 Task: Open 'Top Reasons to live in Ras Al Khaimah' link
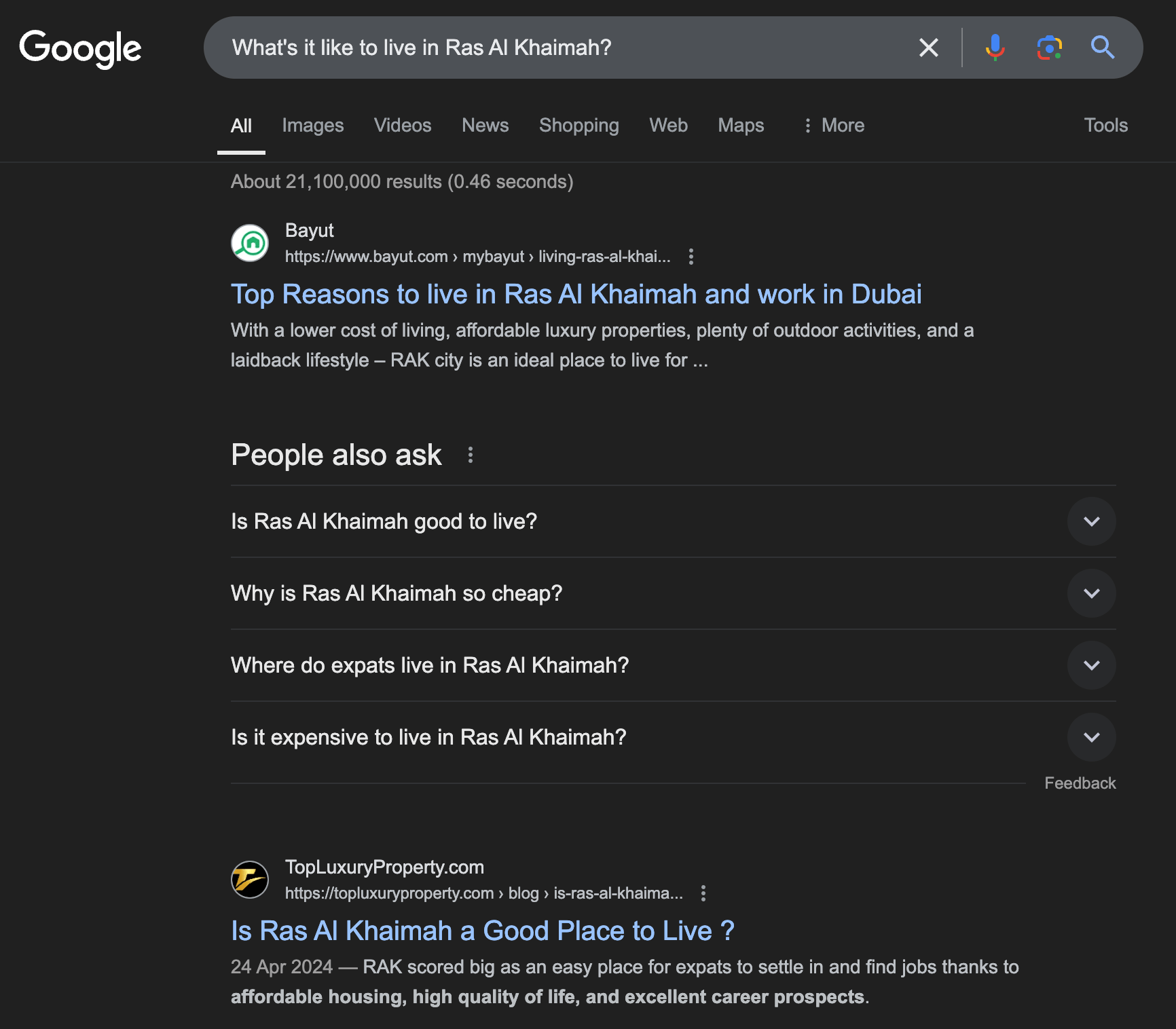pyautogui.click(x=576, y=295)
